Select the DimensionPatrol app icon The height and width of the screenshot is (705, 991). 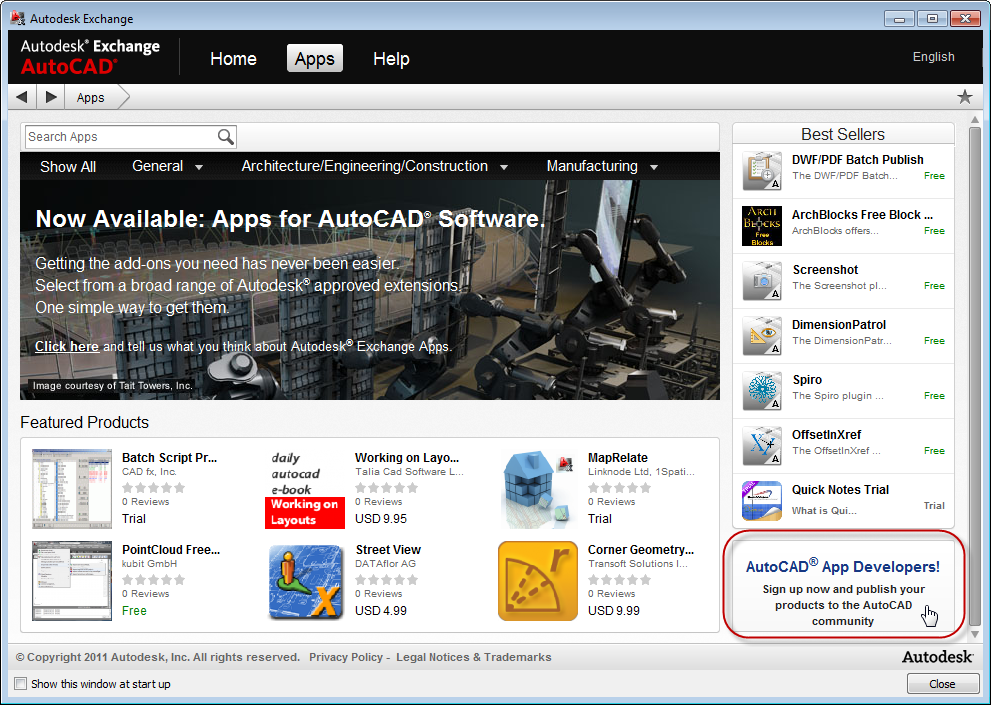tap(761, 336)
